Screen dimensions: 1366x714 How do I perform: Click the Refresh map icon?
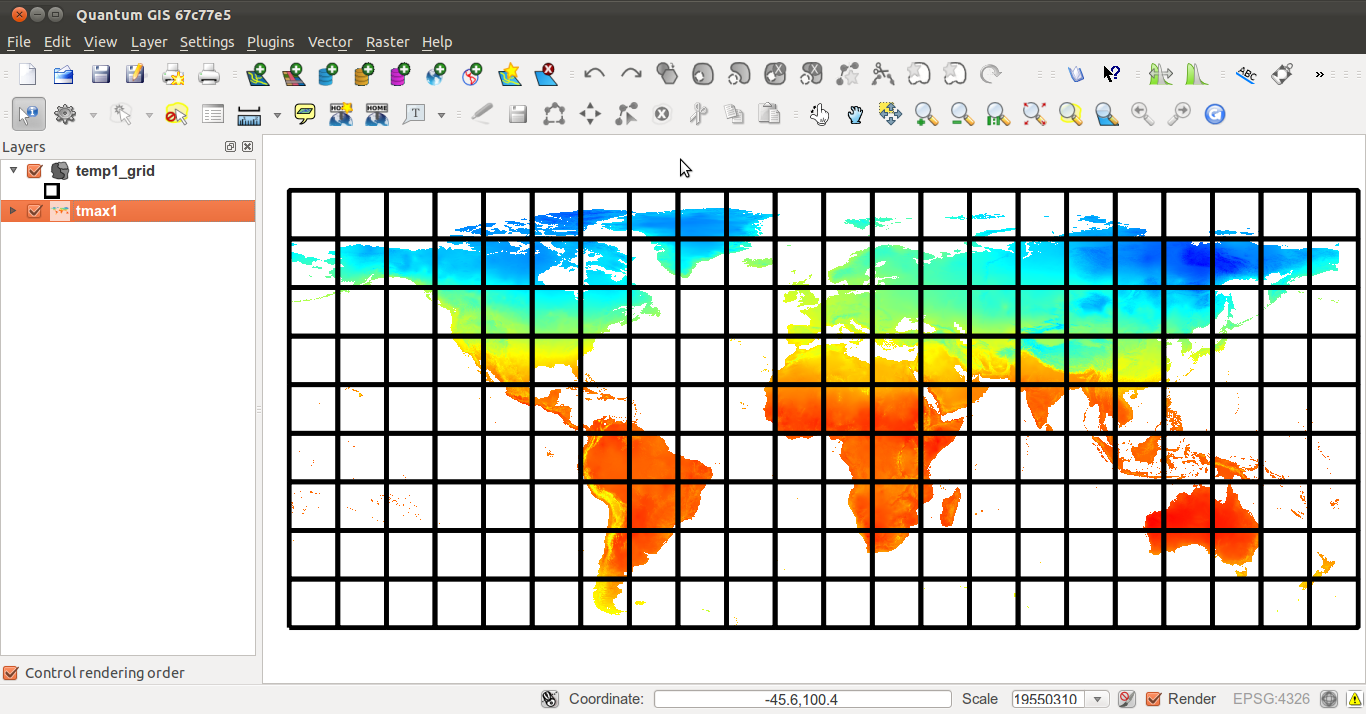(1214, 114)
